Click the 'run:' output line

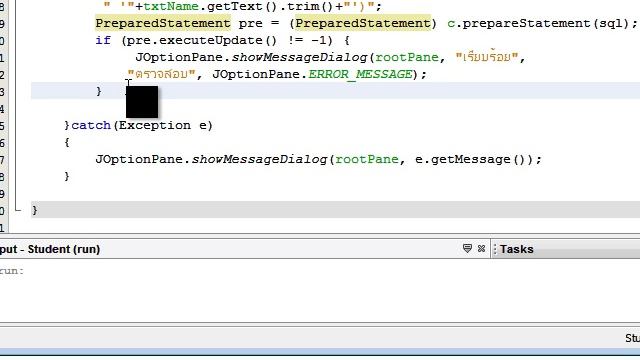pyautogui.click(x=12, y=271)
